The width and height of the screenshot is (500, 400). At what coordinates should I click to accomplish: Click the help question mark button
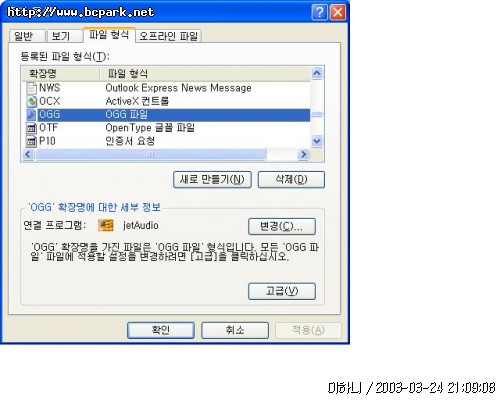[319, 12]
